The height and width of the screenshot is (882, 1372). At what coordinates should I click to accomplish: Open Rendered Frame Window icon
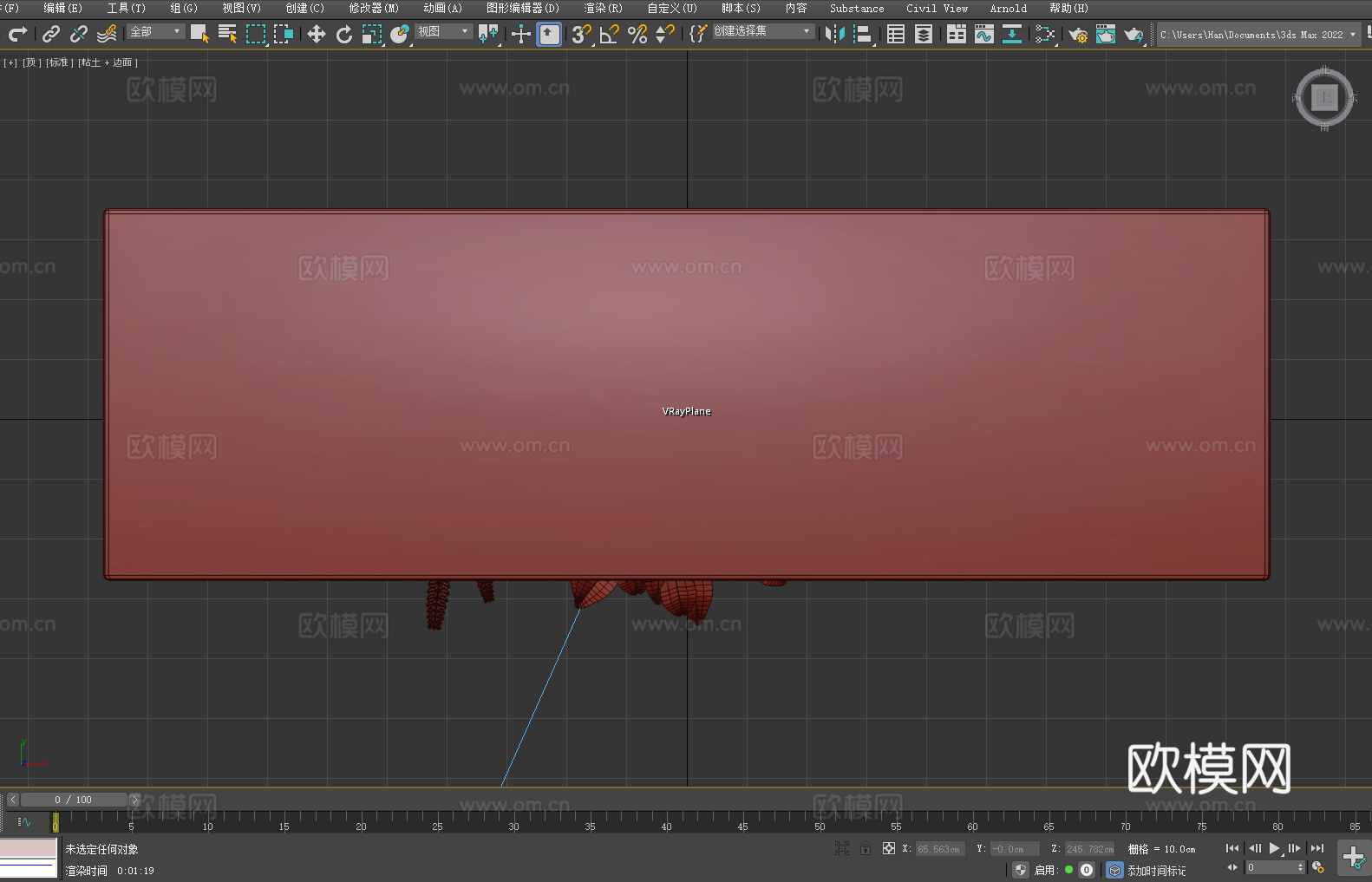(x=1106, y=34)
